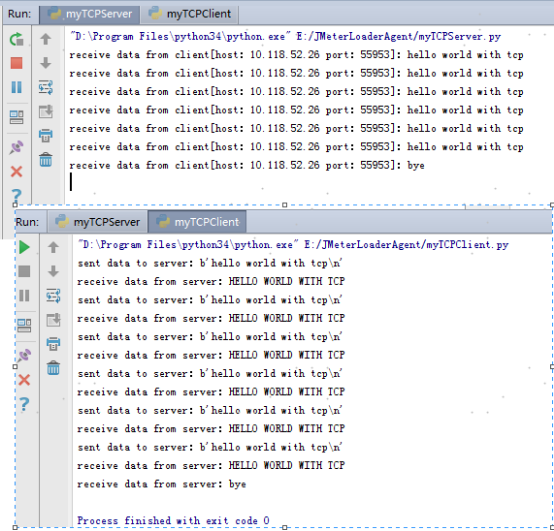Screen dimensions: 554x531
Task: Run myTCPClient with green play button
Action: (x=24, y=247)
